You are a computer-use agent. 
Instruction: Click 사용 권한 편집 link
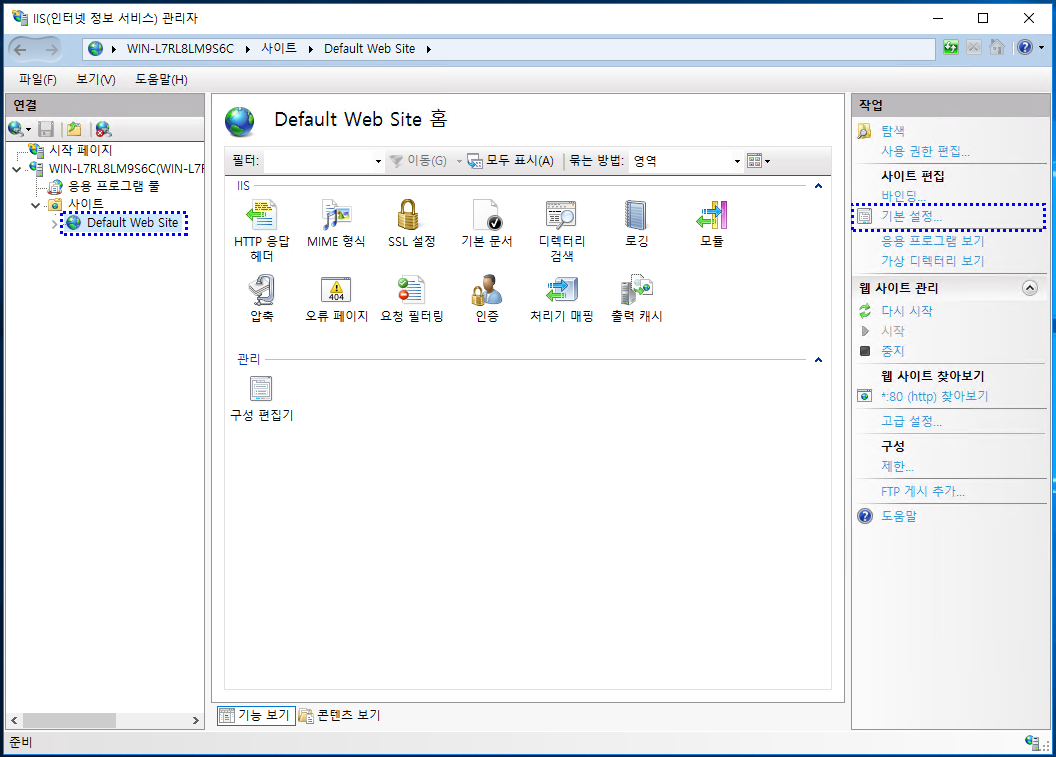click(925, 151)
